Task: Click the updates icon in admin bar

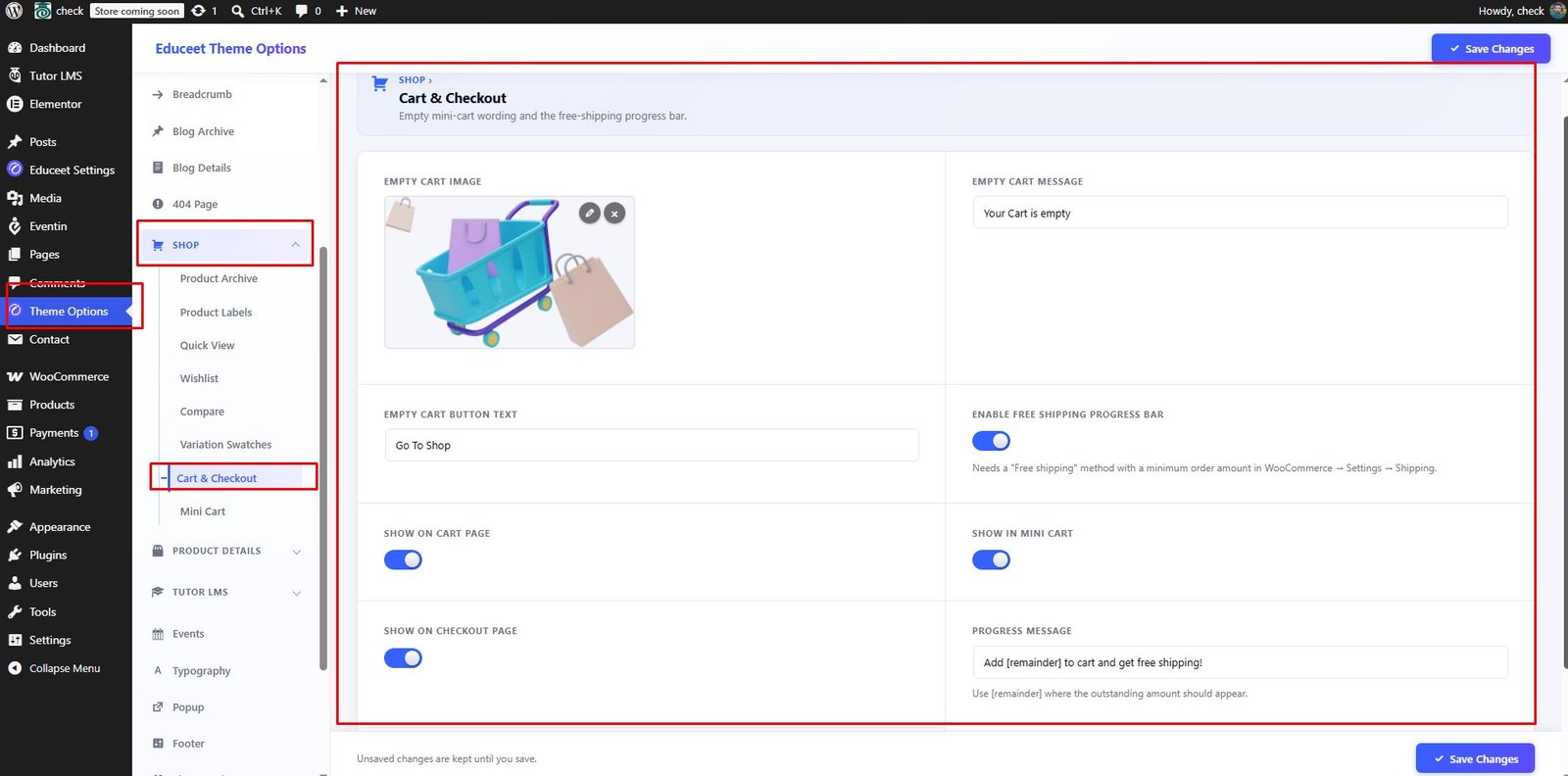Action: [204, 11]
